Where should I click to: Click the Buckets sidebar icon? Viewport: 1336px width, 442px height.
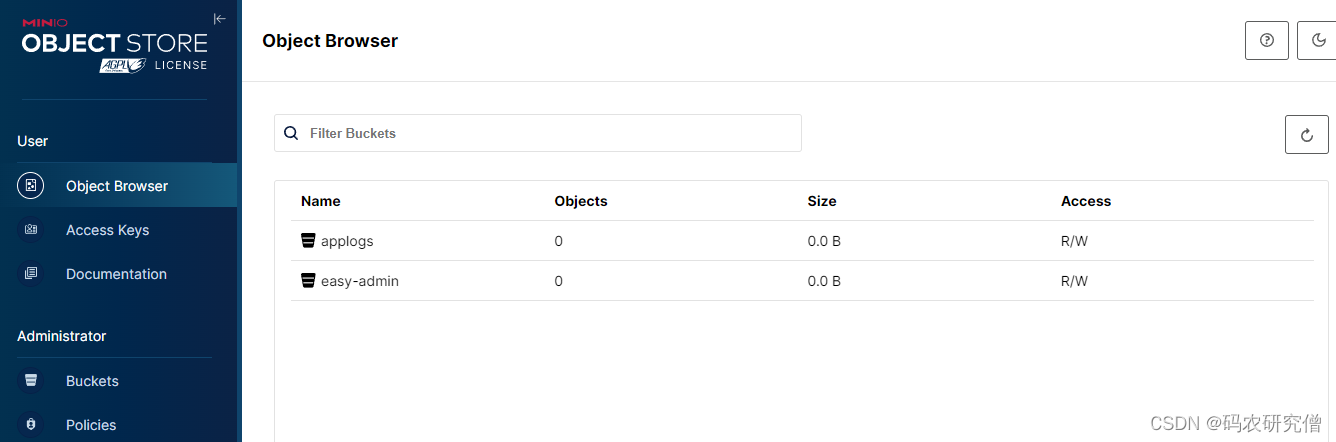tap(31, 381)
